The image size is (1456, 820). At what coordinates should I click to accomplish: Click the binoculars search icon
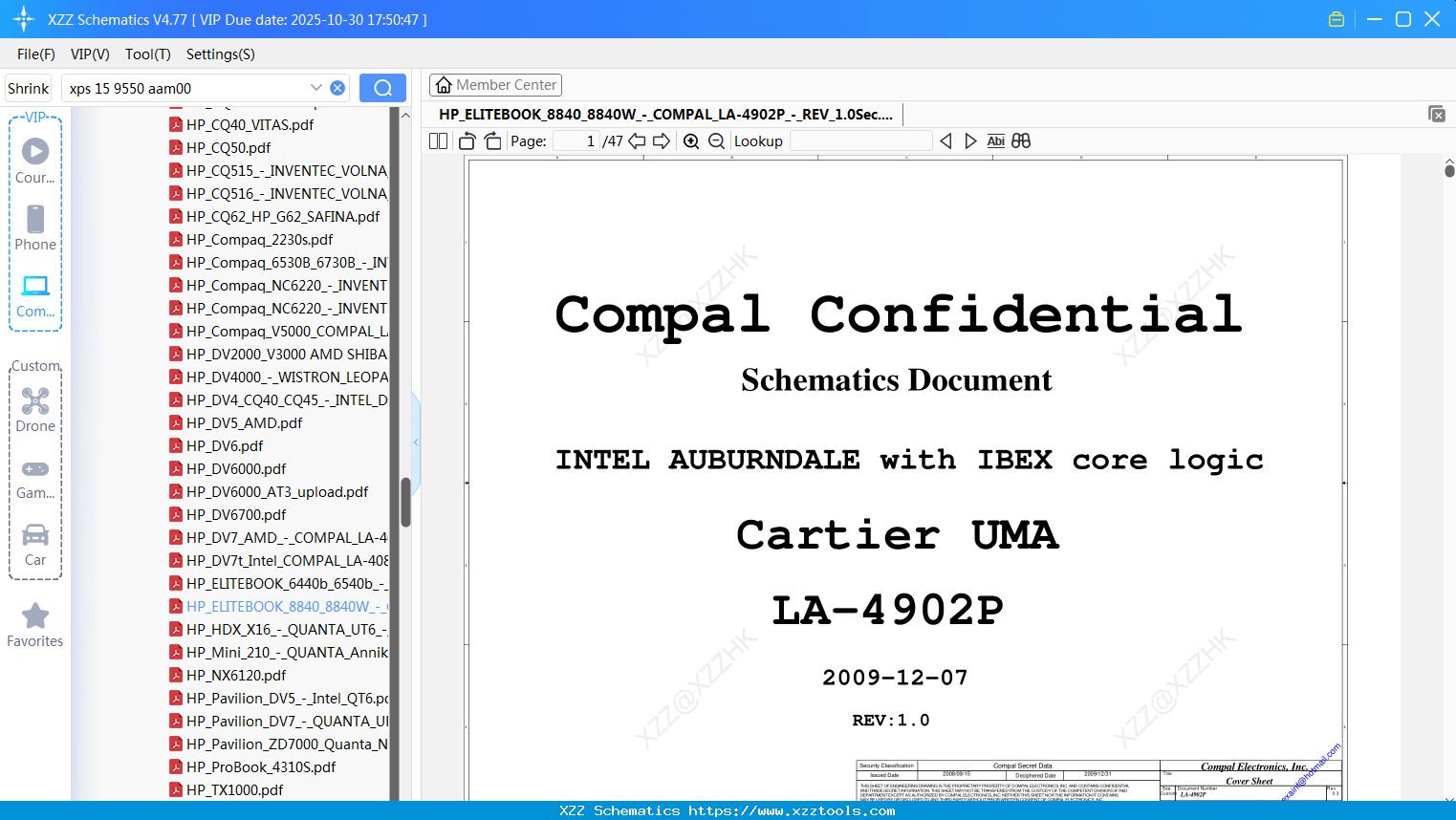tap(1021, 140)
